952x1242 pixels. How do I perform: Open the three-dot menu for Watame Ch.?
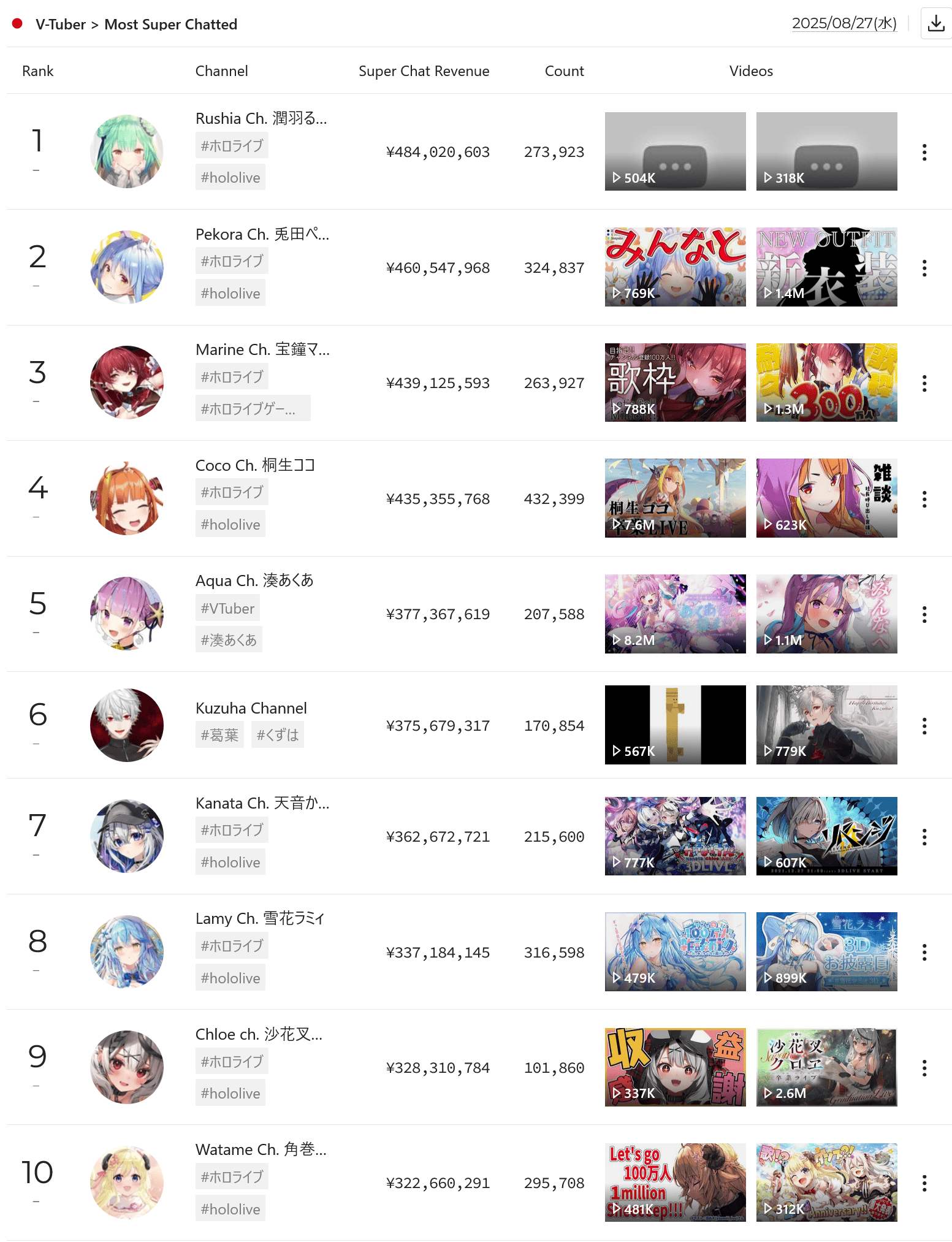(924, 1183)
